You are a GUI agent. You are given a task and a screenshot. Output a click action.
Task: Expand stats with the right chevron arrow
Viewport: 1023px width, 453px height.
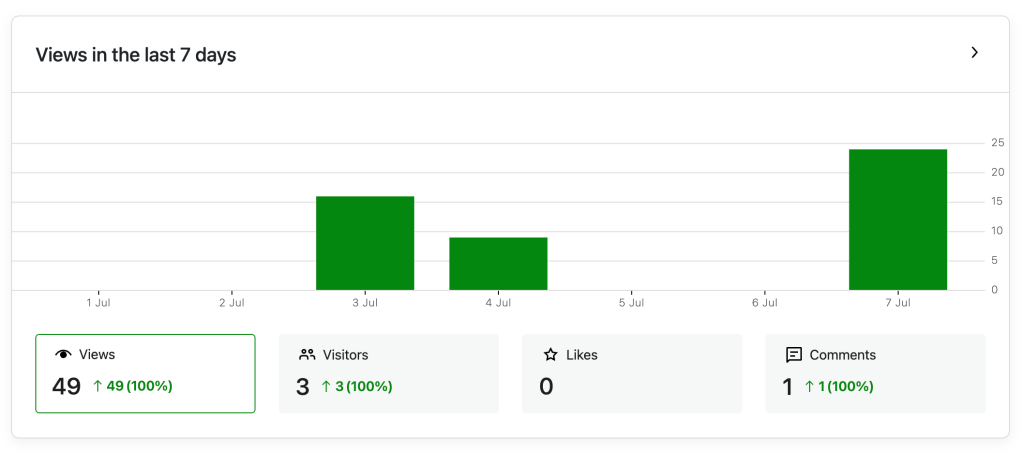tap(975, 53)
